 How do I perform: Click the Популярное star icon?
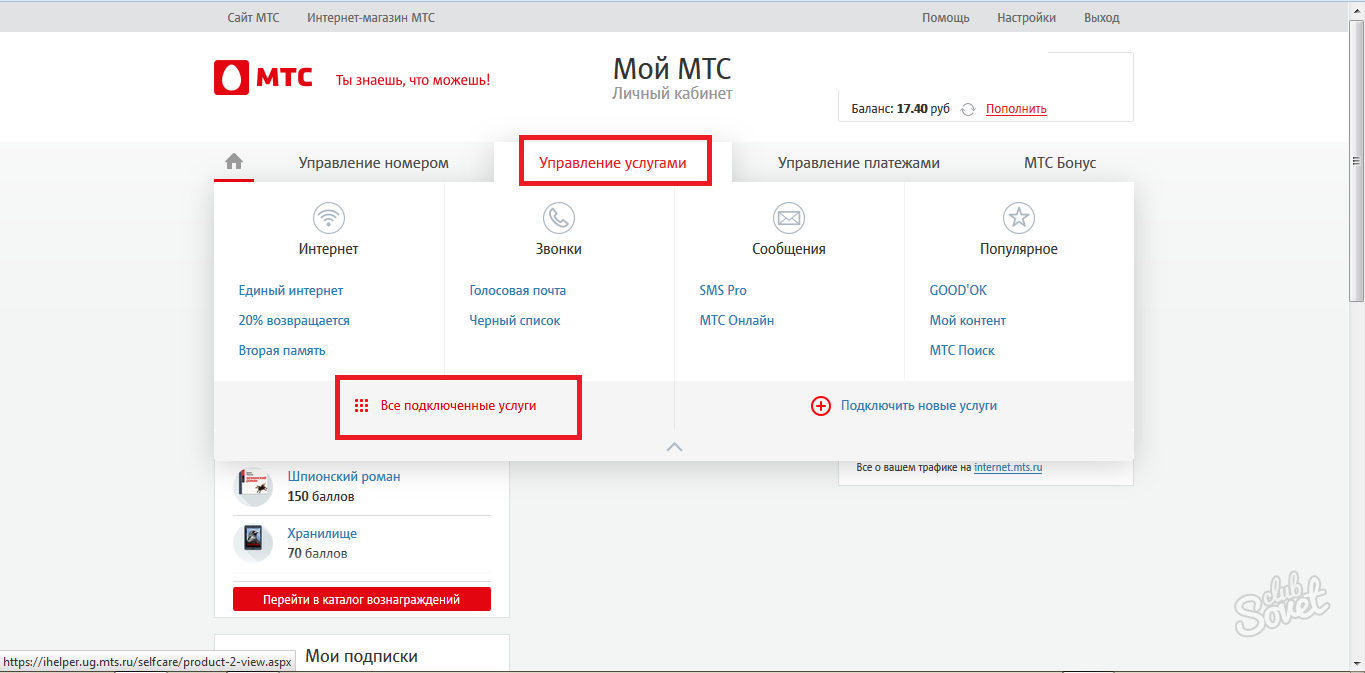1018,217
